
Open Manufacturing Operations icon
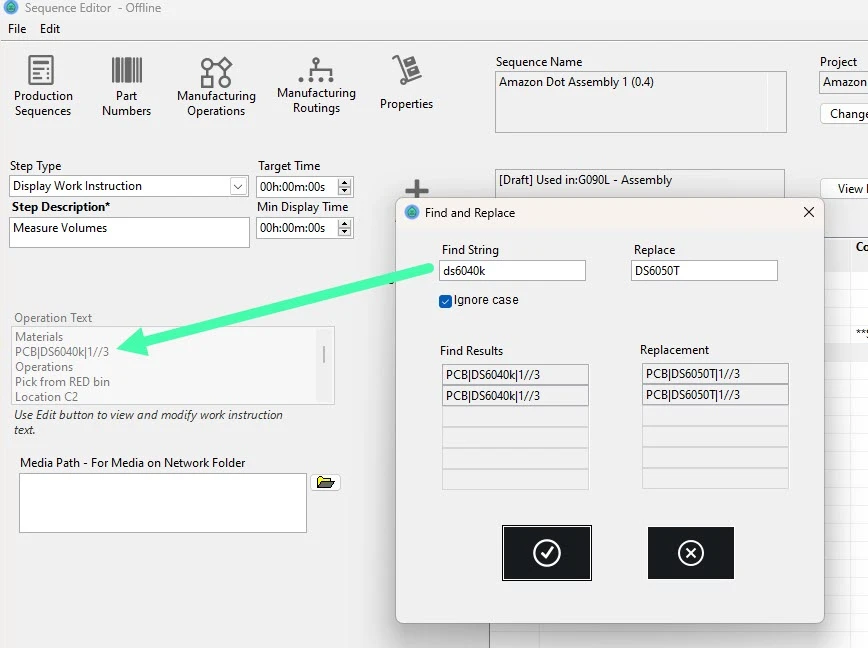[x=216, y=73]
